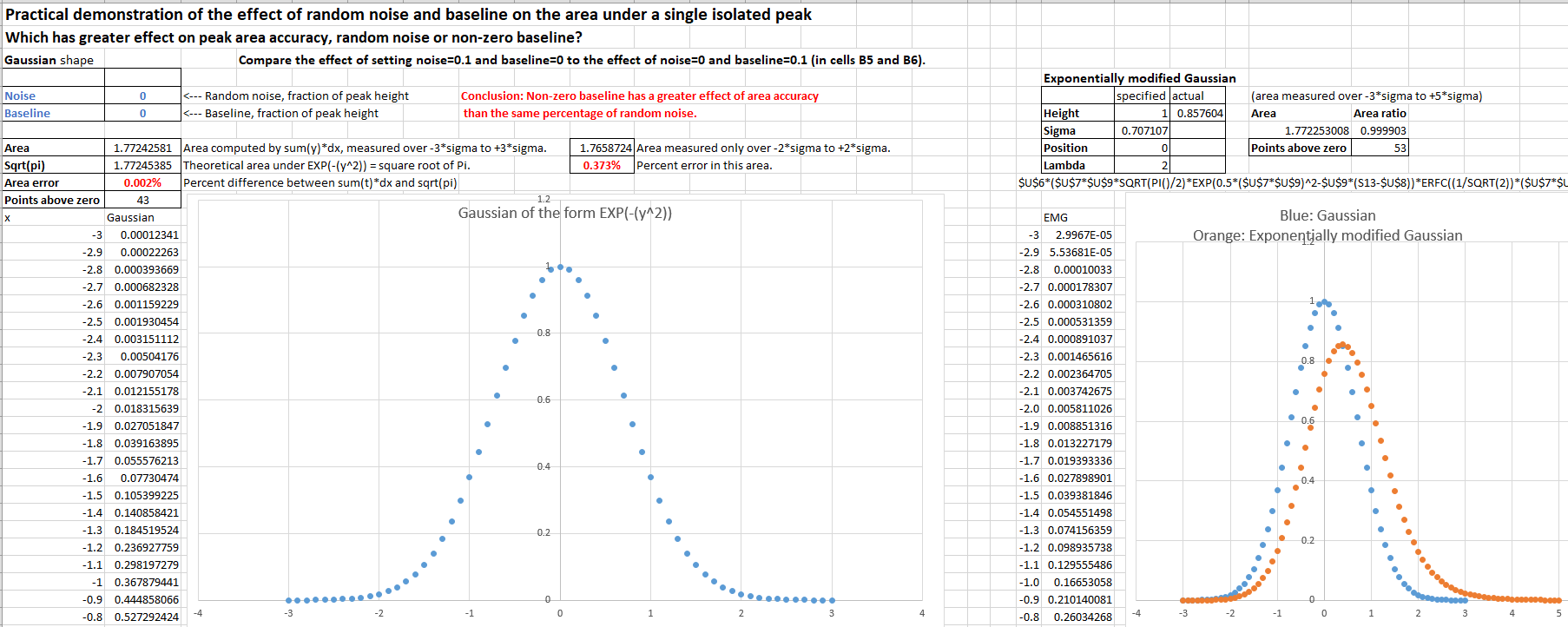The height and width of the screenshot is (627, 1568).
Task: Select the cell with area 1.7658724
Action: pos(605,148)
